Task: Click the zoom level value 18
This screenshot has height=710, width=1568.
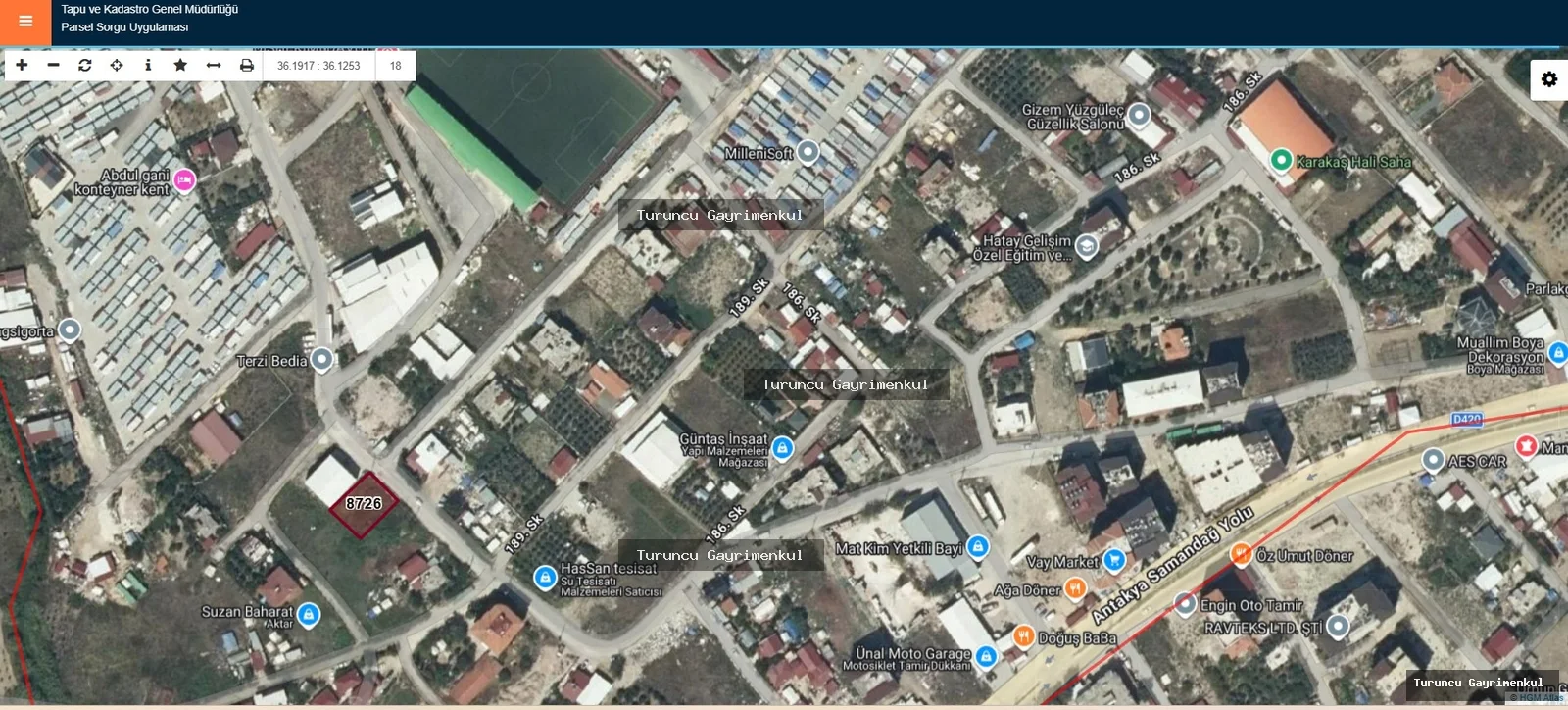Action: 395,66
